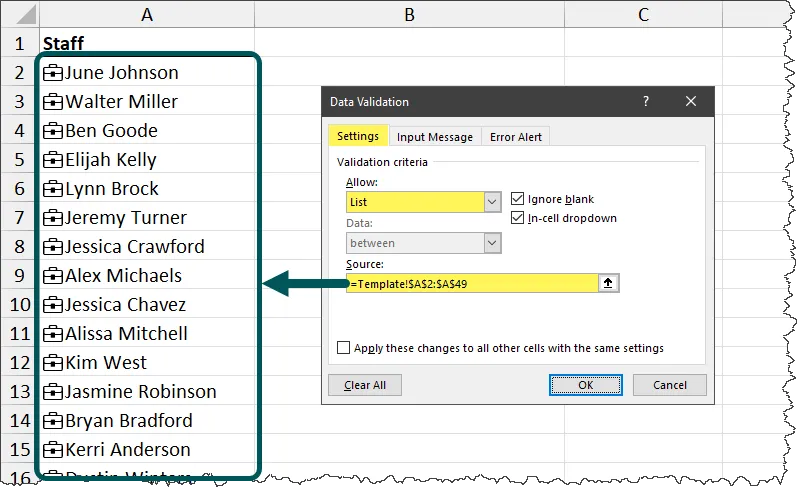Switch to the Input Message tab
Viewport: 800px width, 490px height.
[x=434, y=137]
